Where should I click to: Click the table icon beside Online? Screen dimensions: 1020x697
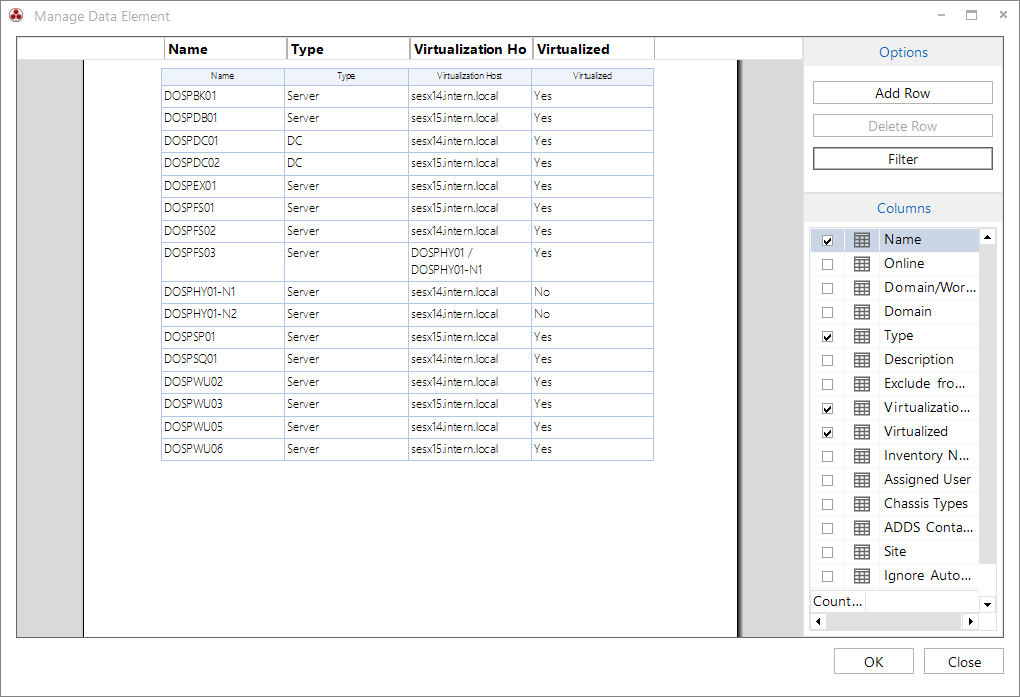click(x=861, y=264)
